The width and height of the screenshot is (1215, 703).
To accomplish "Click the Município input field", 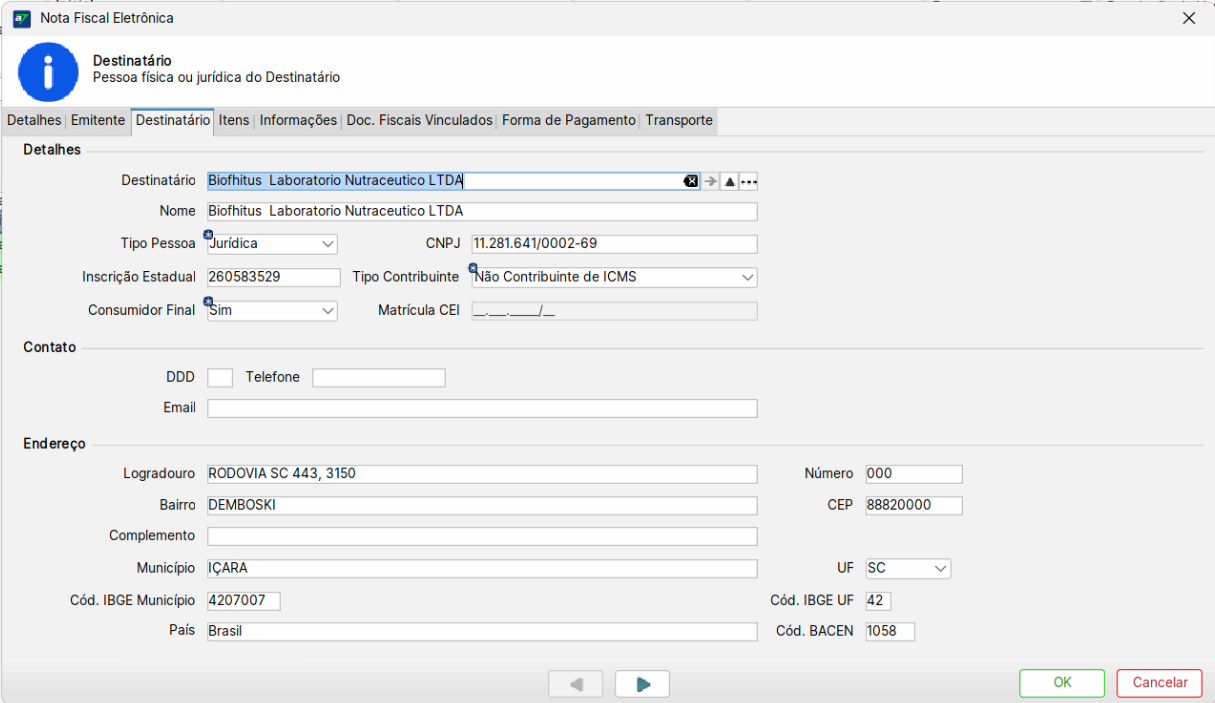I will pos(482,568).
